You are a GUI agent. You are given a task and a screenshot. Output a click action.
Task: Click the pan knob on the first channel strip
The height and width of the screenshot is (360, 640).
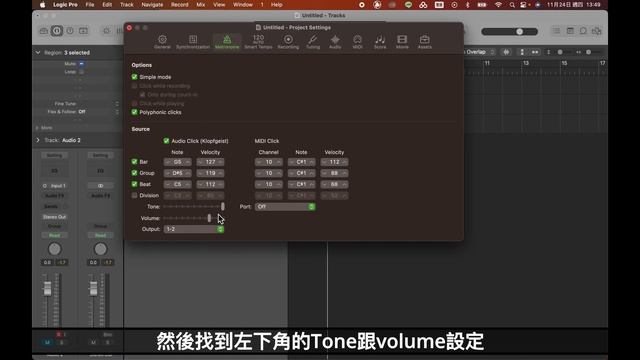click(54, 249)
